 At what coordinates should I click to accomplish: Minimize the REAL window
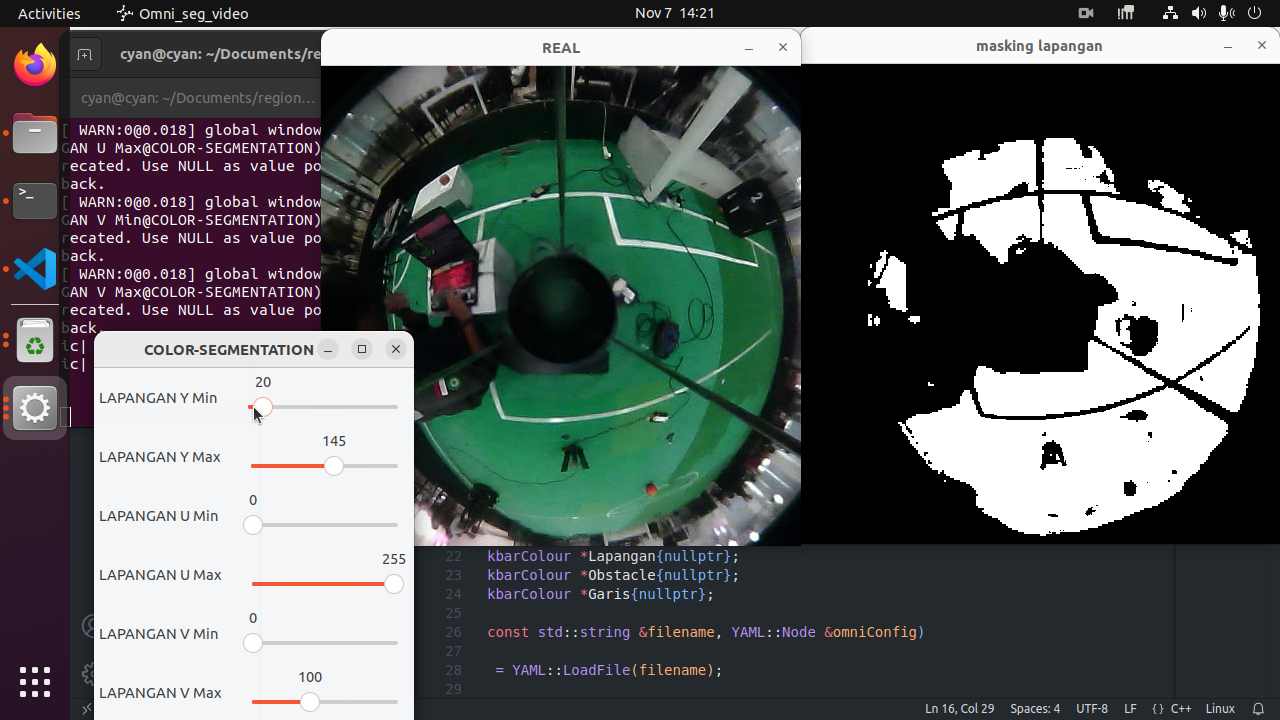(x=749, y=48)
